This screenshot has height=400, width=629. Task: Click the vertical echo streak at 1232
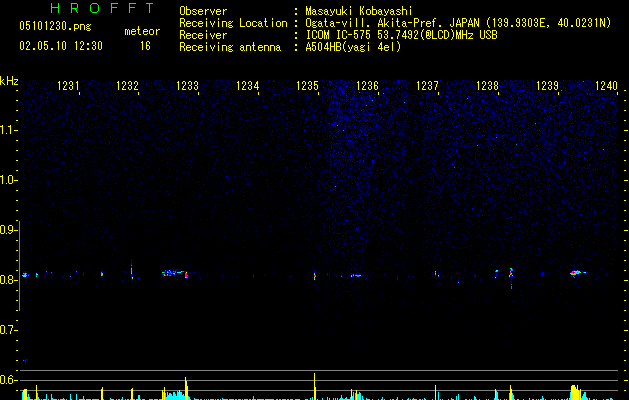point(132,270)
